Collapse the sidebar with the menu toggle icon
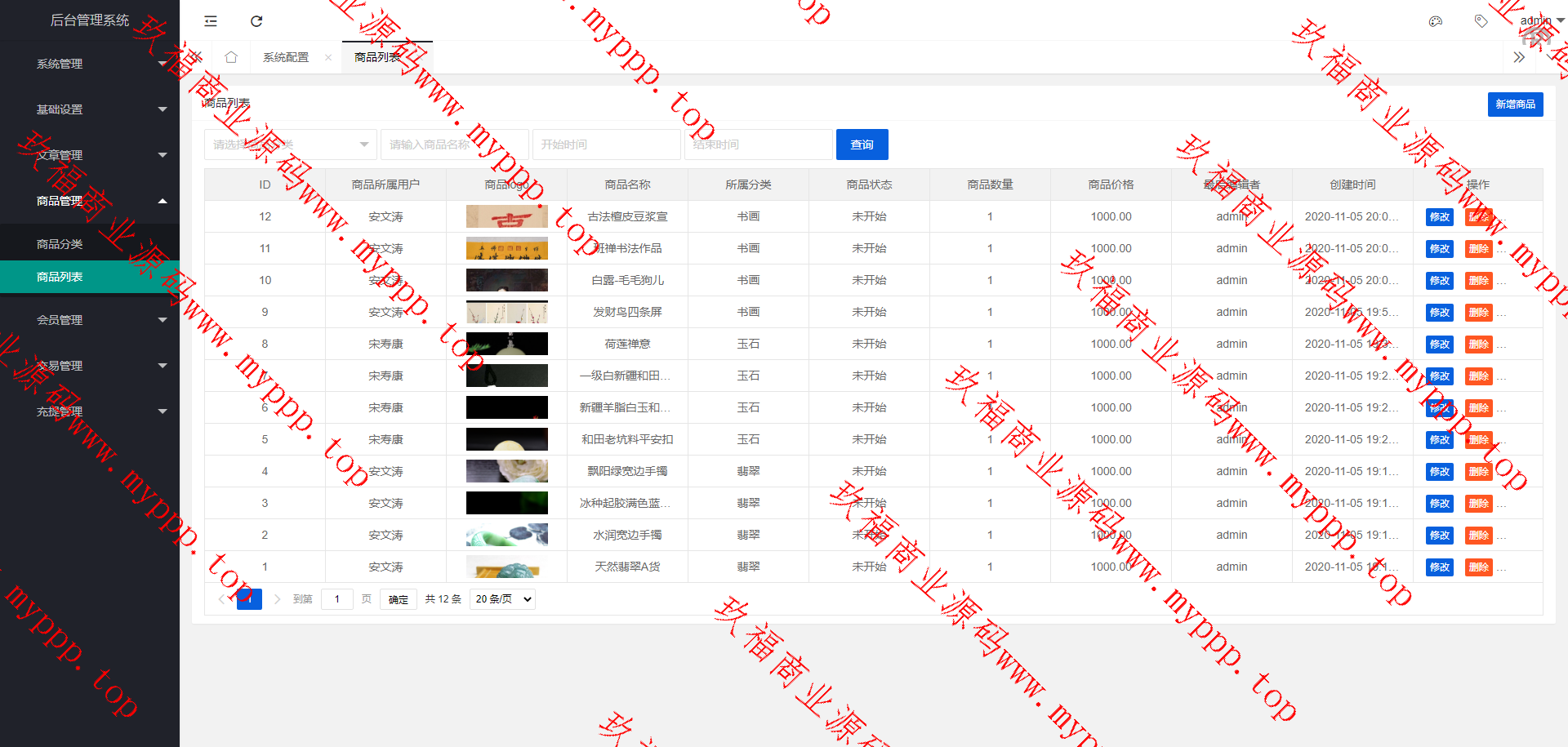The height and width of the screenshot is (747, 1568). tap(211, 21)
